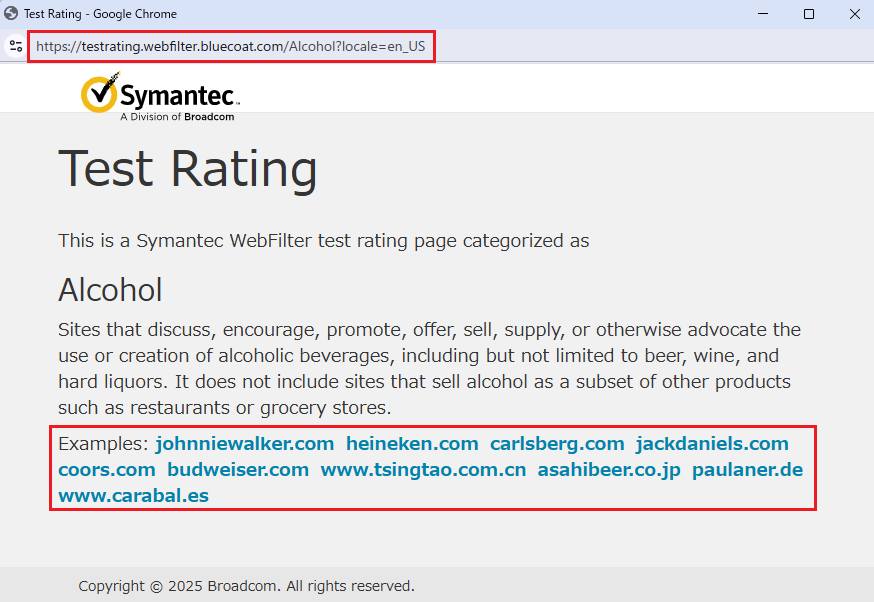This screenshot has height=602, width=874.
Task: Visit the asahibeer.co.jp link
Action: pos(609,469)
